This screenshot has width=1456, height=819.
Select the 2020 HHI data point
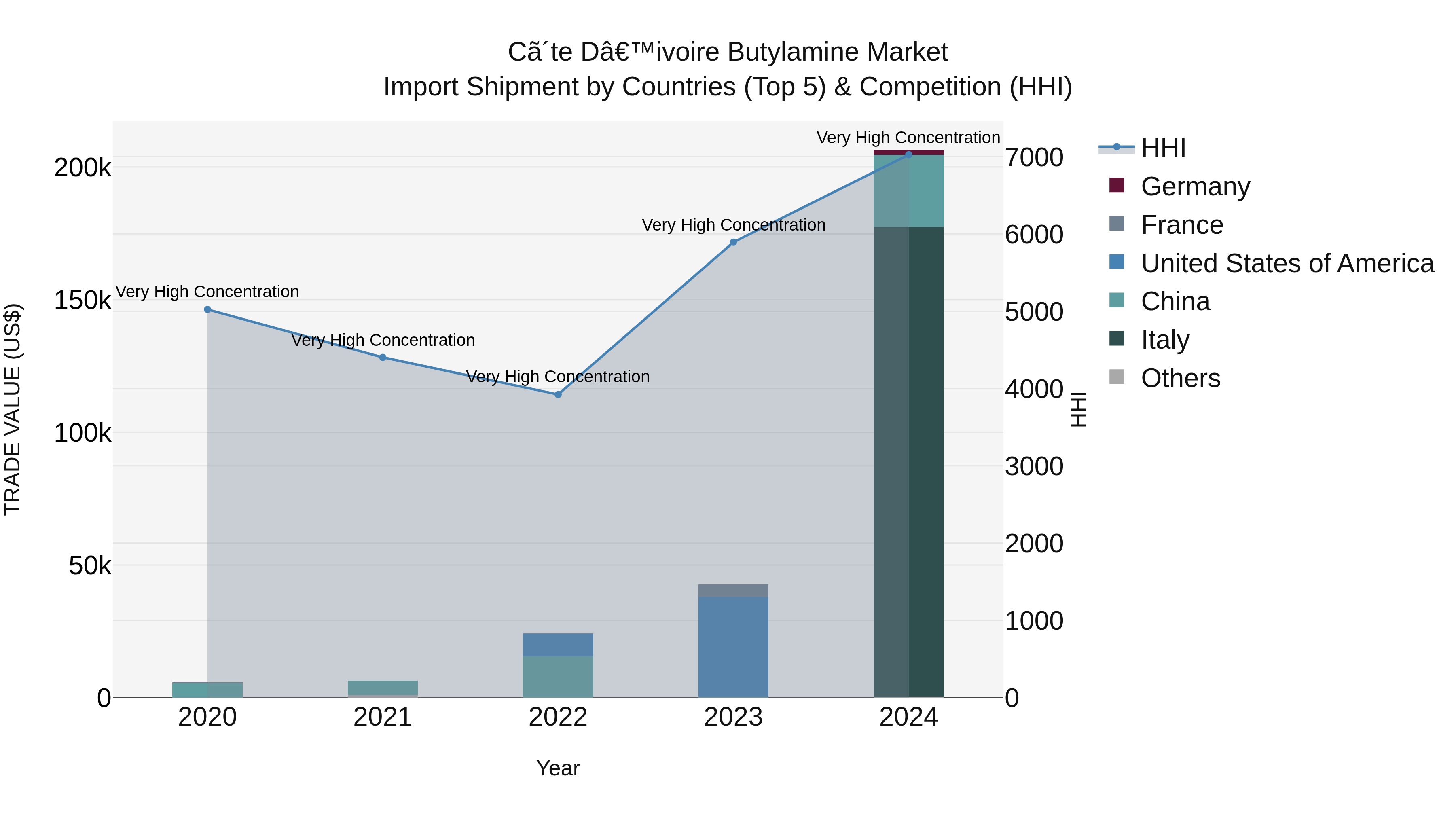pos(207,309)
